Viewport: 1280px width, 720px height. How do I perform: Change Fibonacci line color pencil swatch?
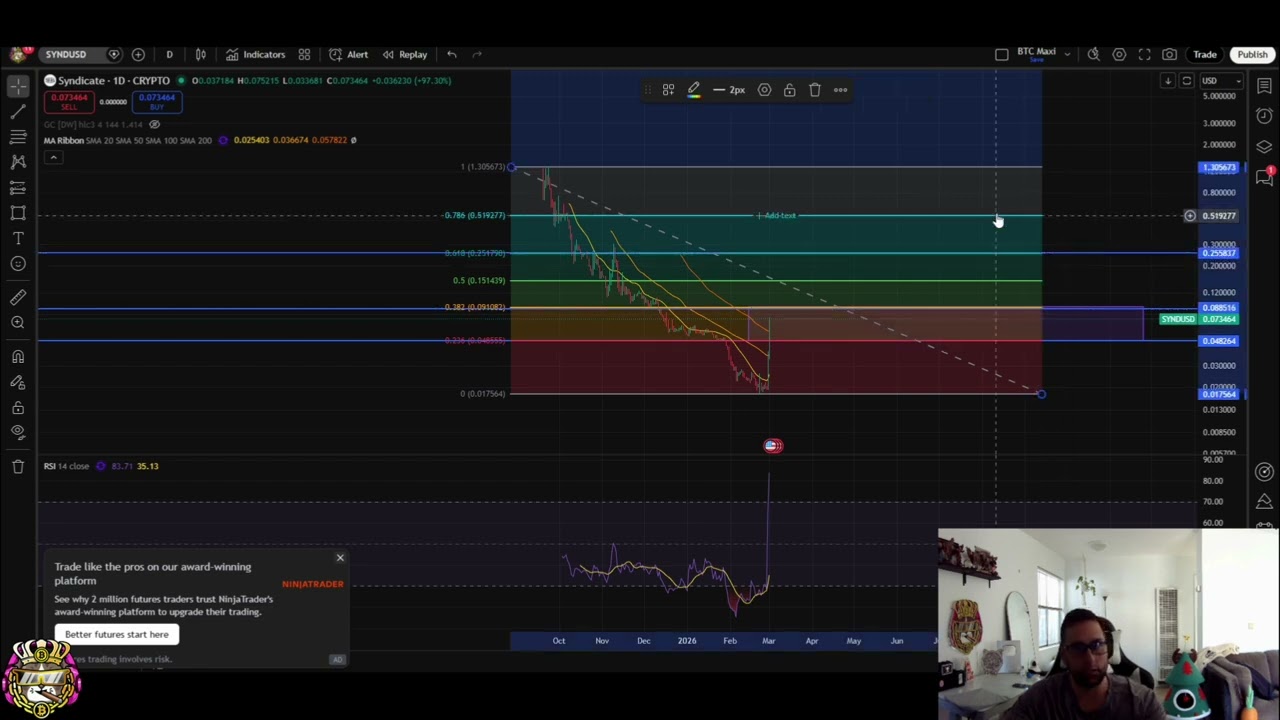pos(694,90)
